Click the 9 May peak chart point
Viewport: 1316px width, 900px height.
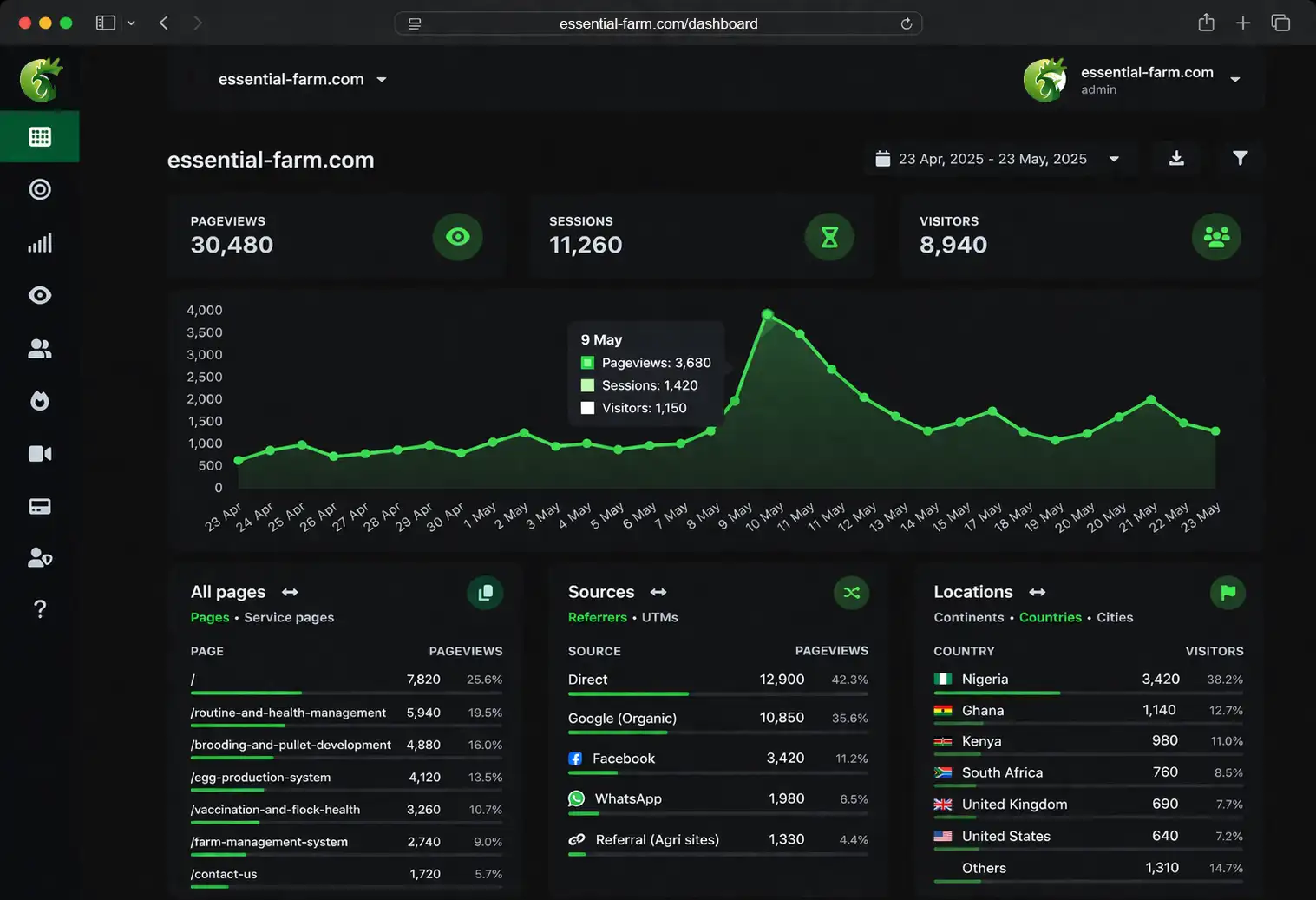pos(768,314)
